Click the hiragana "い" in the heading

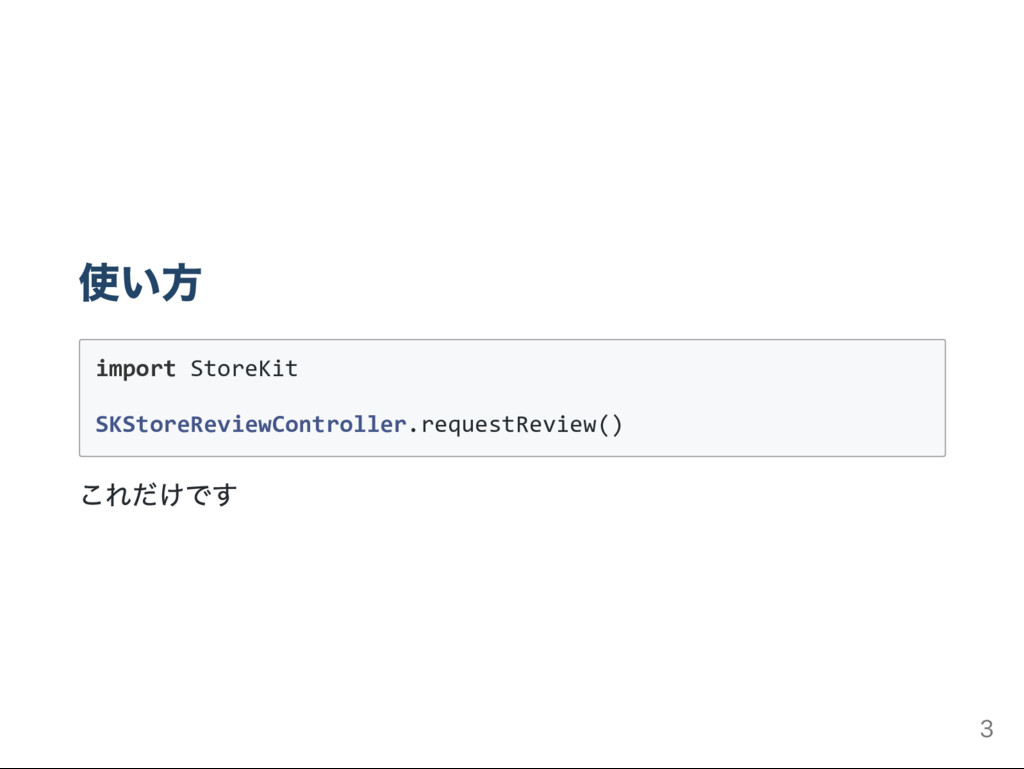point(140,285)
